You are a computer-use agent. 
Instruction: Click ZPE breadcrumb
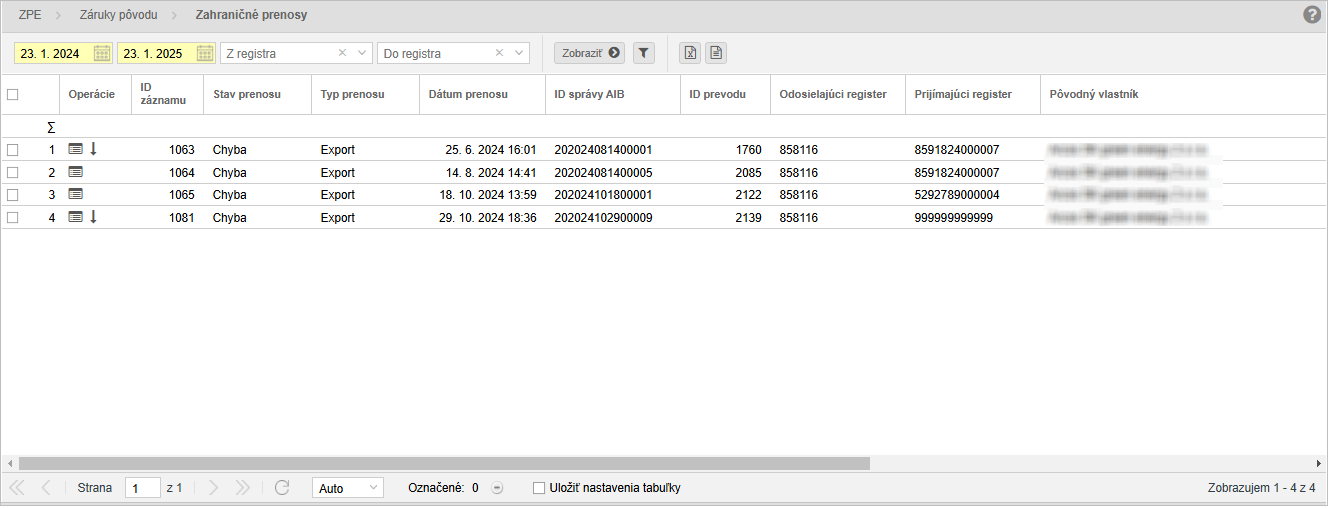click(30, 15)
